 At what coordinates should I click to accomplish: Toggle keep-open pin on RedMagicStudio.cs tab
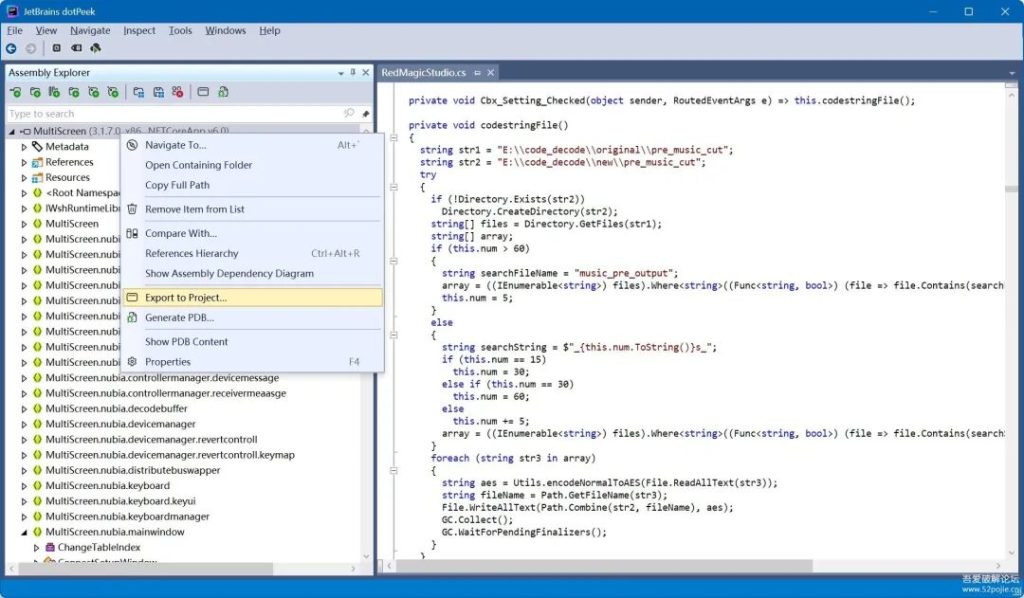click(477, 73)
